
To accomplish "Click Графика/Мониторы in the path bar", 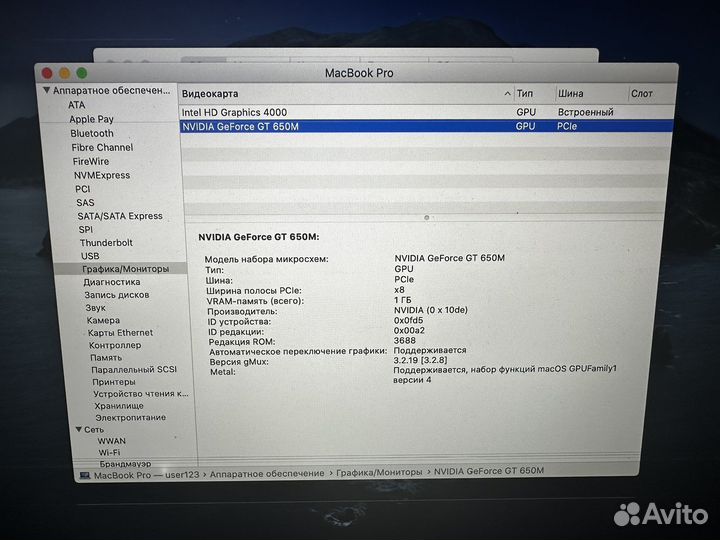I will tap(379, 472).
